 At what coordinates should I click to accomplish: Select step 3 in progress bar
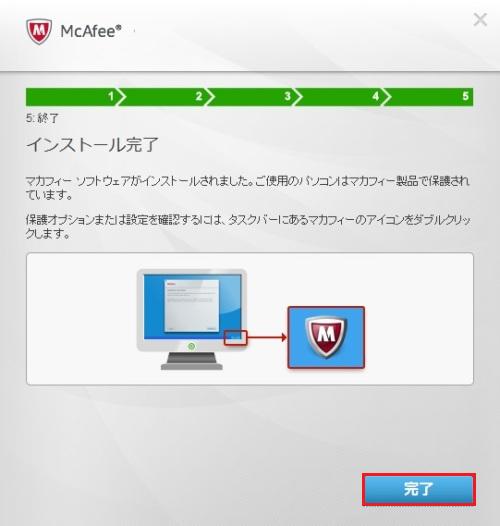pyautogui.click(x=254, y=97)
